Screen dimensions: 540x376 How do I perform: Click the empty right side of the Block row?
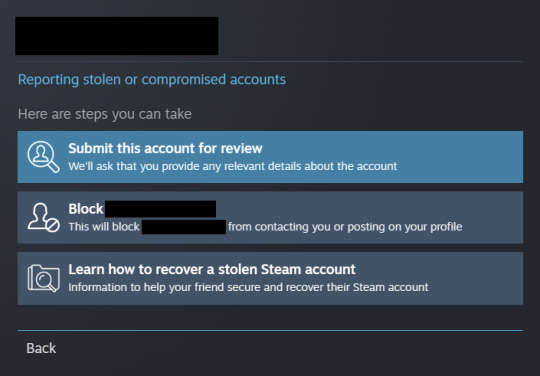(492, 217)
